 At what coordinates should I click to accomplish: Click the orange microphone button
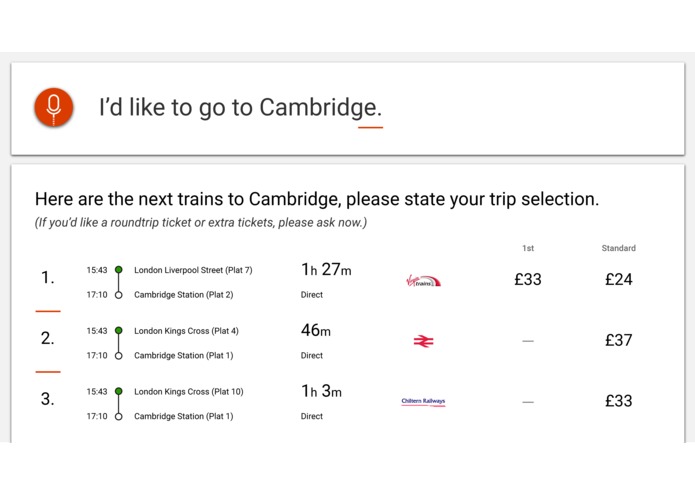point(54,107)
